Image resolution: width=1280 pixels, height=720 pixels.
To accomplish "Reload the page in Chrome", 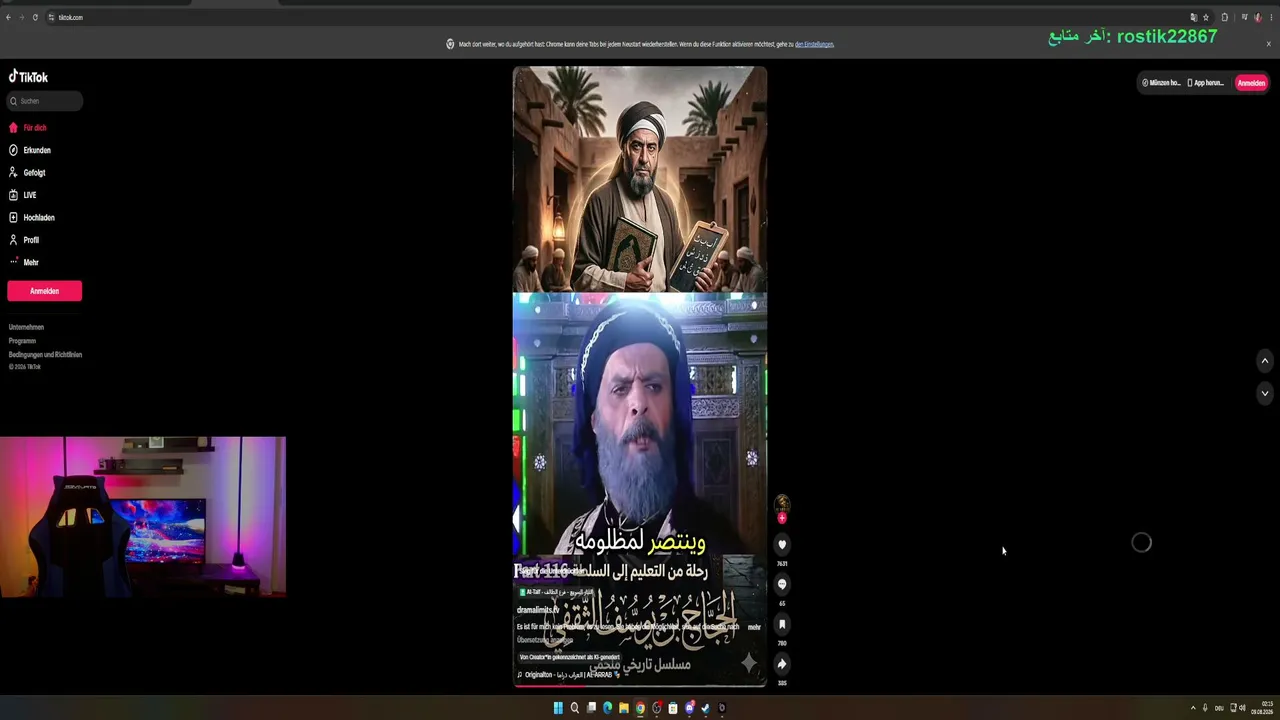I will pos(35,17).
